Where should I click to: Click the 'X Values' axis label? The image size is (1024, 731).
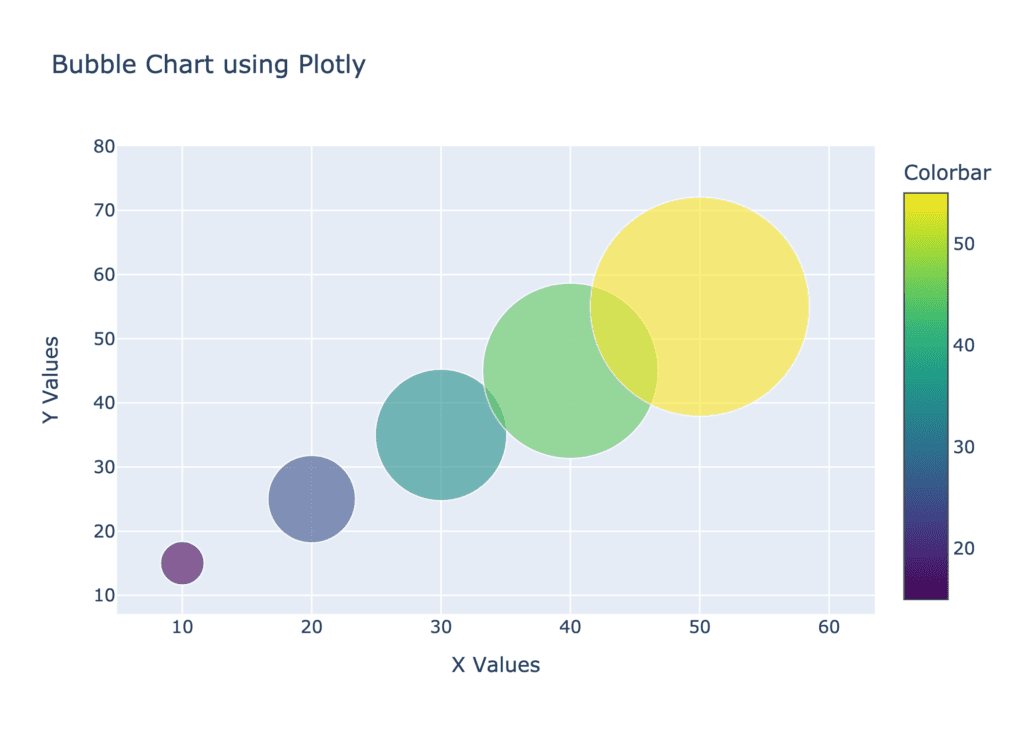496,664
